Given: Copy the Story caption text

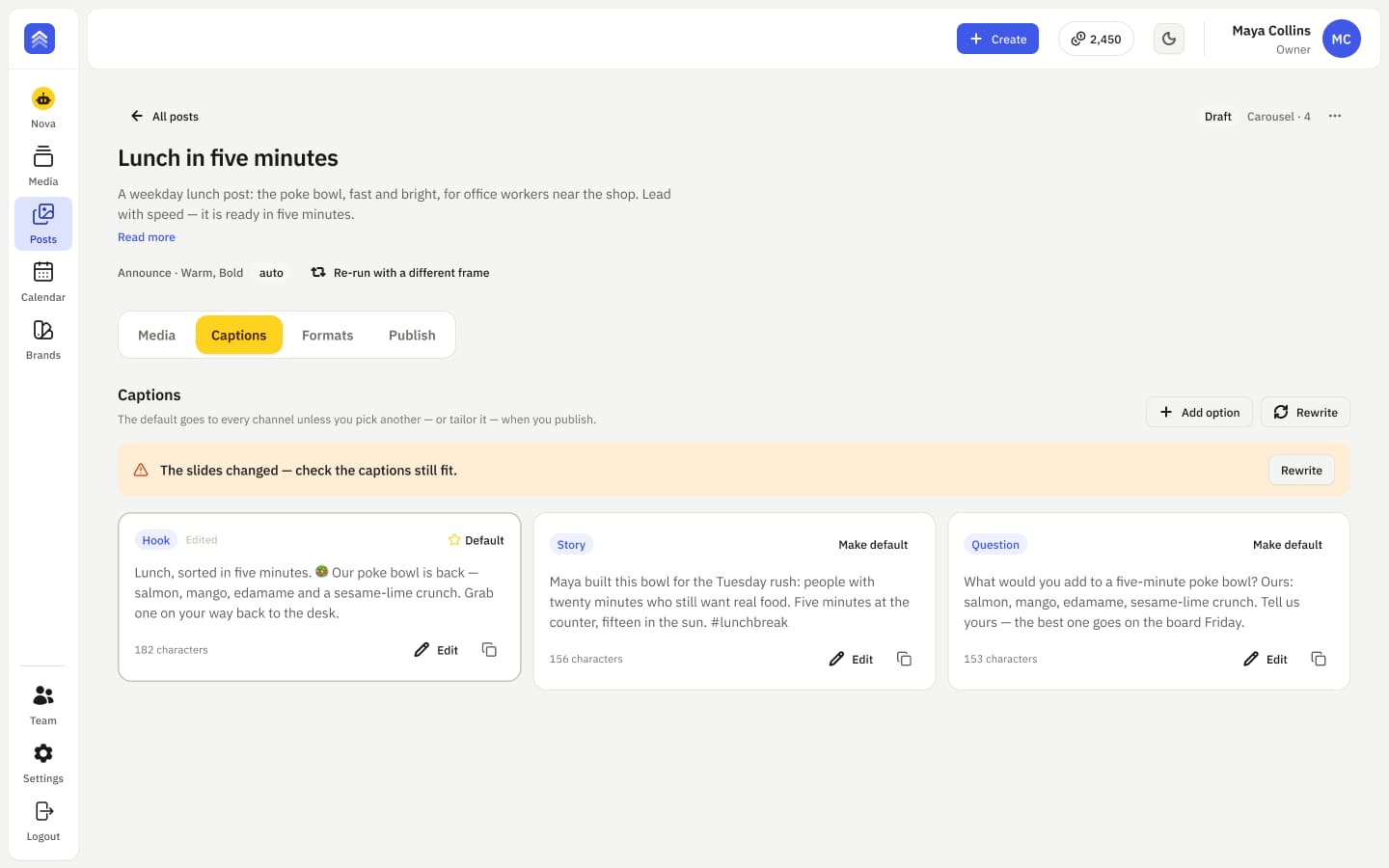Looking at the screenshot, I should click(x=904, y=659).
